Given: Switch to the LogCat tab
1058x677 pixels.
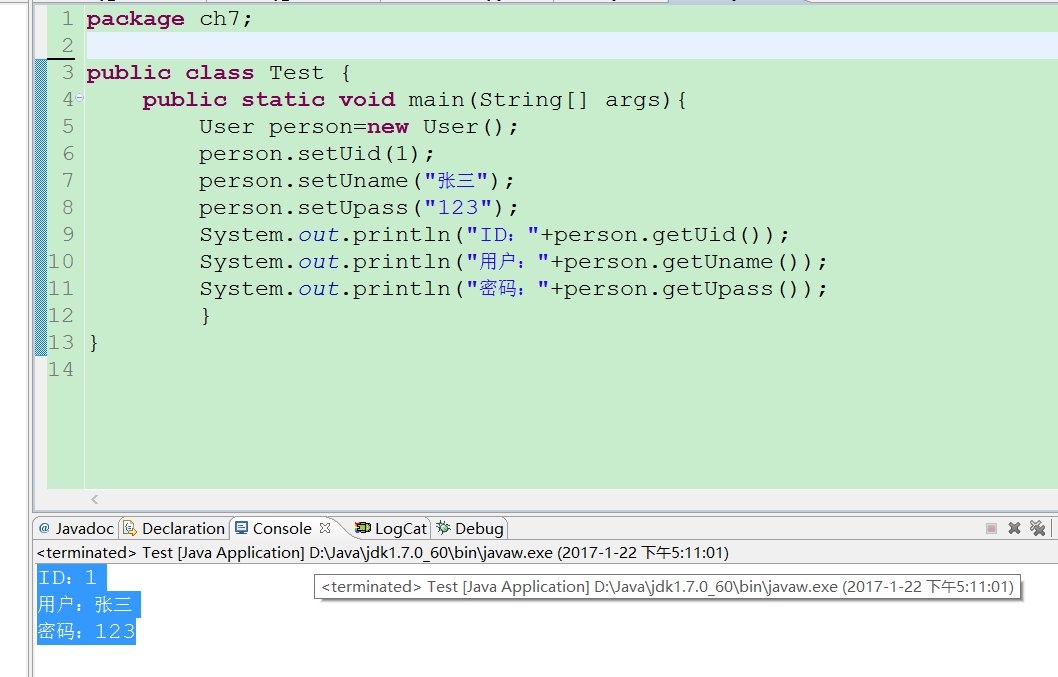Looking at the screenshot, I should coord(400,528).
